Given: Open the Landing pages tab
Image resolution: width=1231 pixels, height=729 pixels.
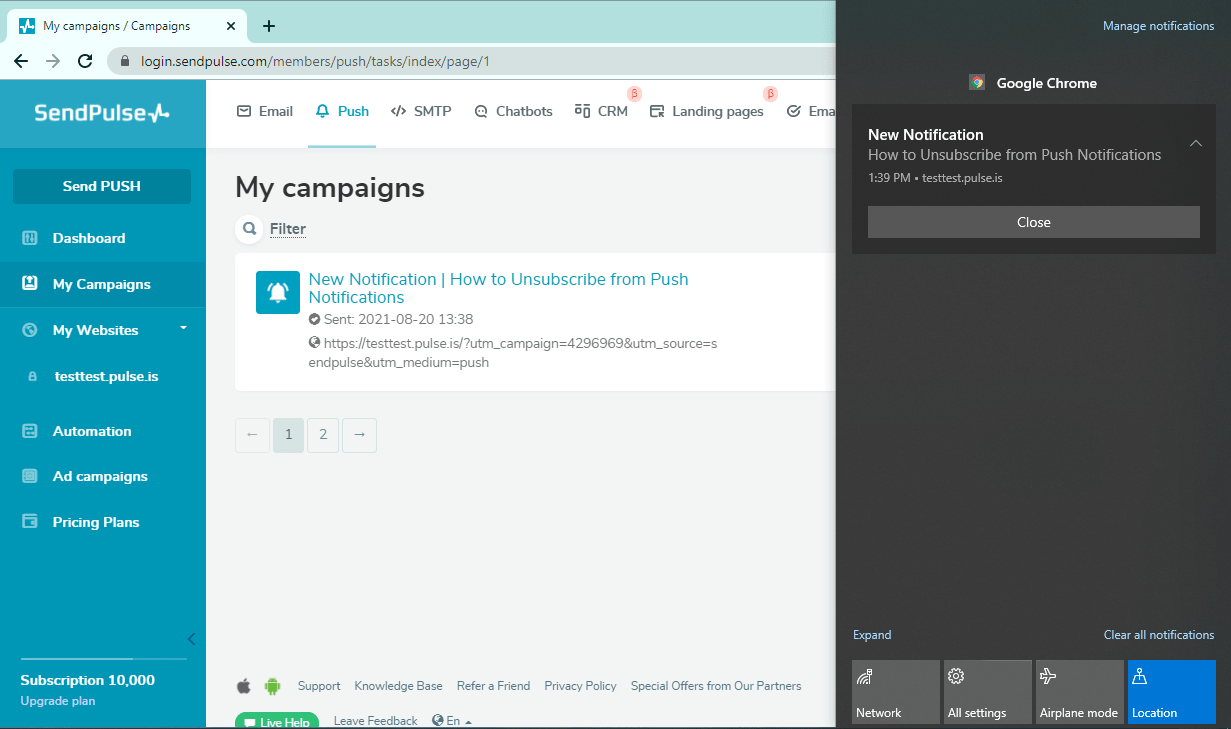Looking at the screenshot, I should 707,111.
